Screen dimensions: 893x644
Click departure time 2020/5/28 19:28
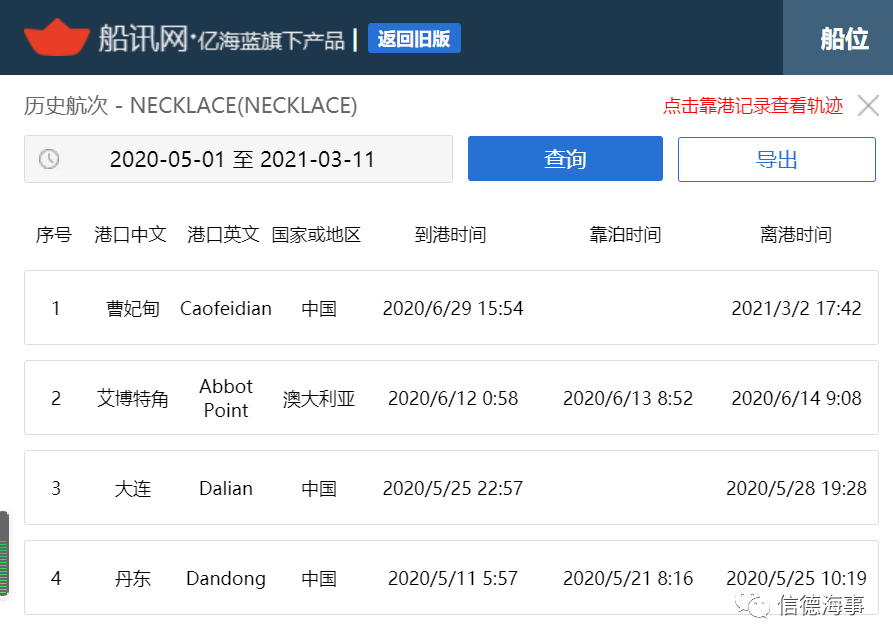tap(796, 488)
